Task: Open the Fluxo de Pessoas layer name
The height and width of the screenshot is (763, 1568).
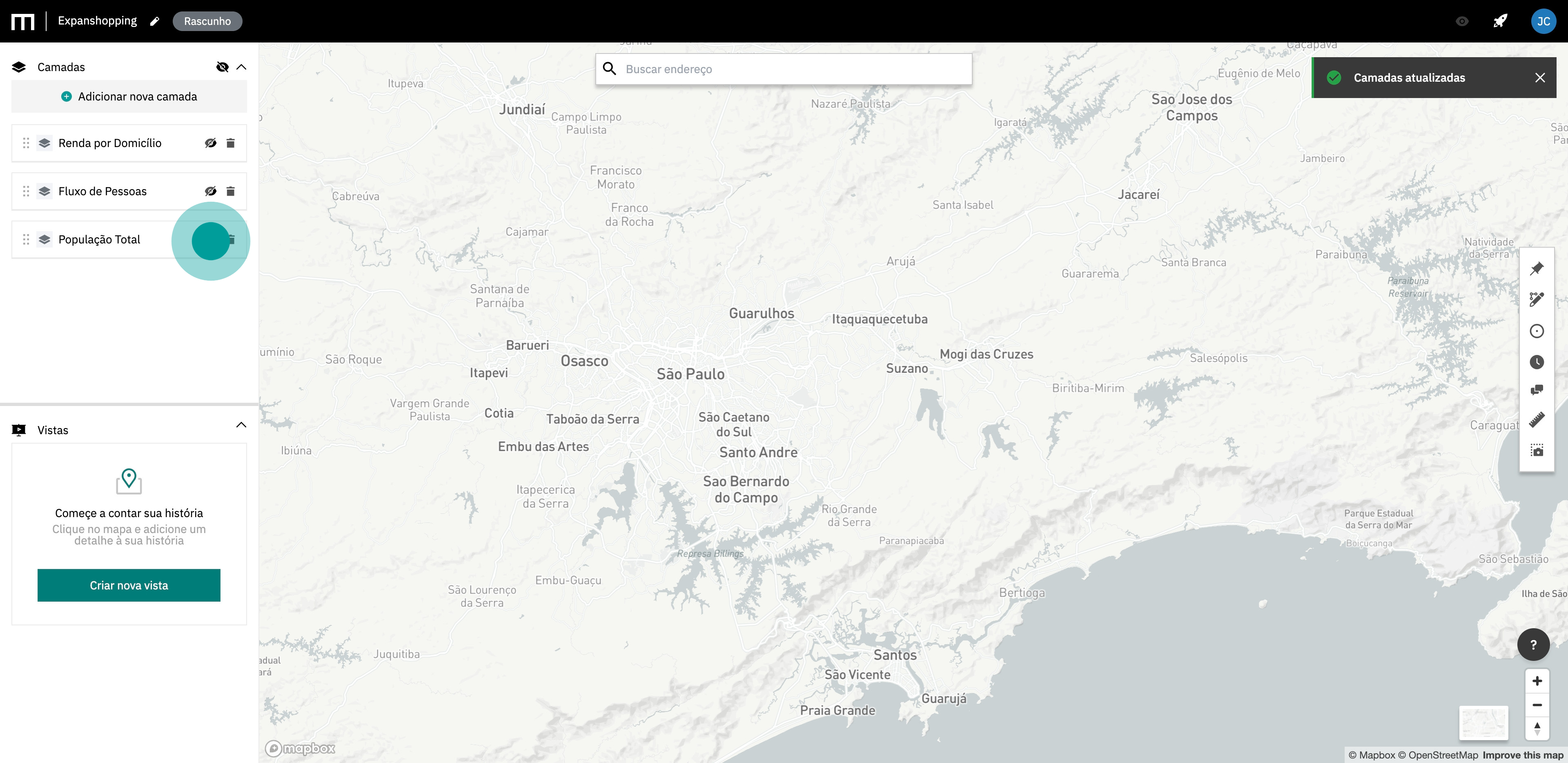Action: 102,191
